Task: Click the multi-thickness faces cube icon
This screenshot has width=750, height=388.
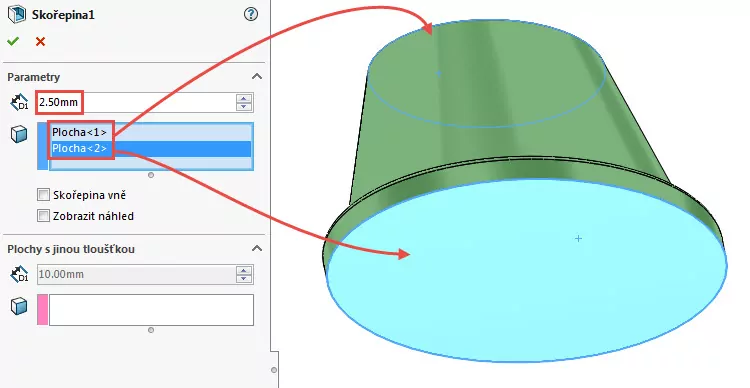Action: (x=19, y=306)
